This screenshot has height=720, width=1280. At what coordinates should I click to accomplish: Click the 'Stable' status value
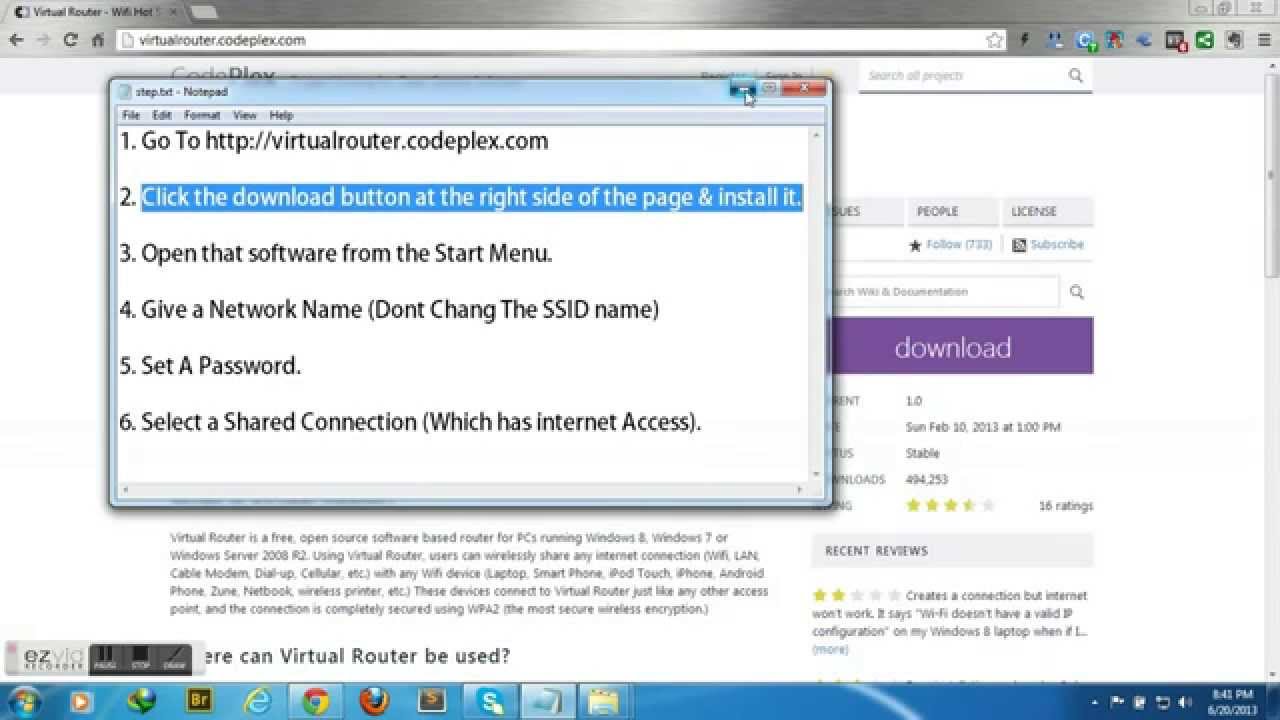click(922, 453)
